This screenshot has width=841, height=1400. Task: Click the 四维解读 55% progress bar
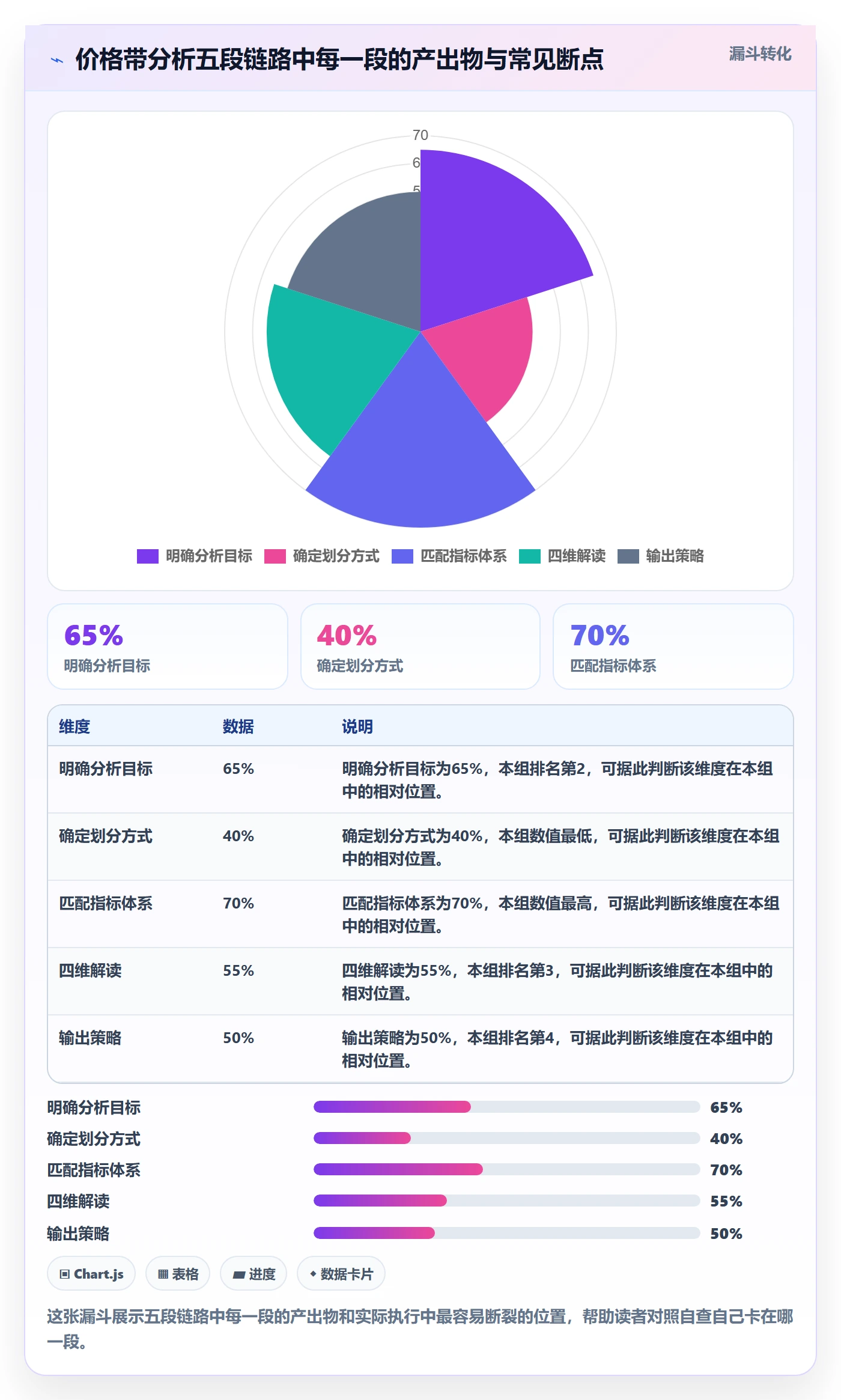pyautogui.click(x=507, y=1201)
